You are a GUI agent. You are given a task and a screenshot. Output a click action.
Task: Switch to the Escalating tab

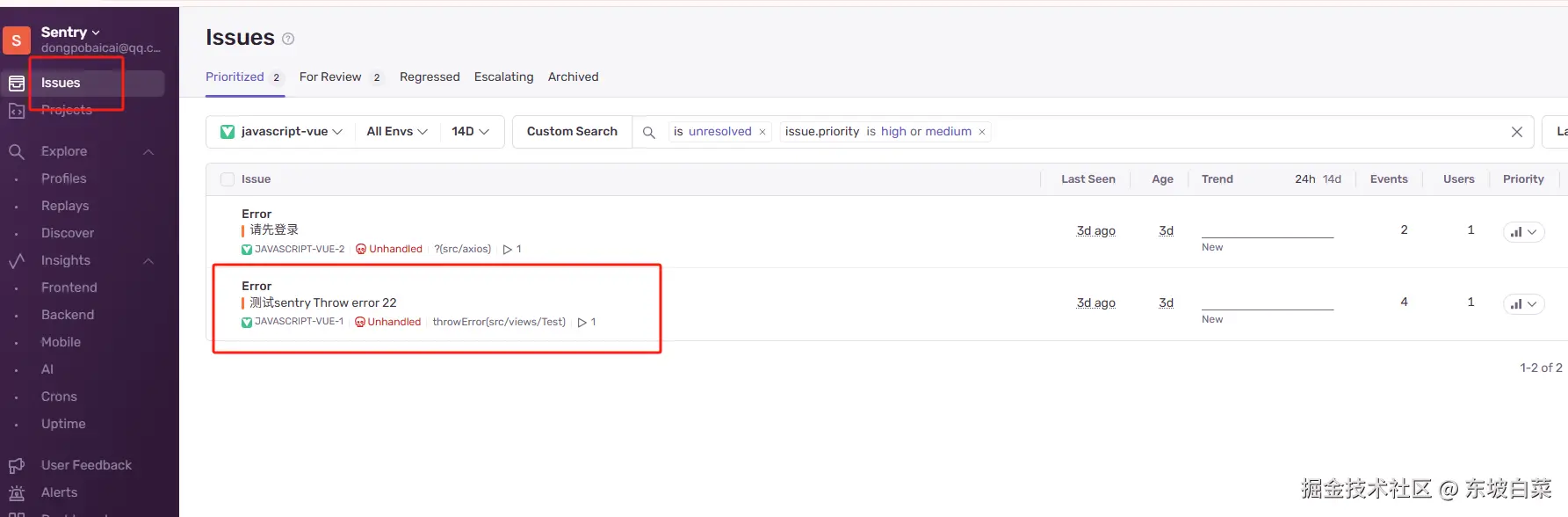pos(503,77)
